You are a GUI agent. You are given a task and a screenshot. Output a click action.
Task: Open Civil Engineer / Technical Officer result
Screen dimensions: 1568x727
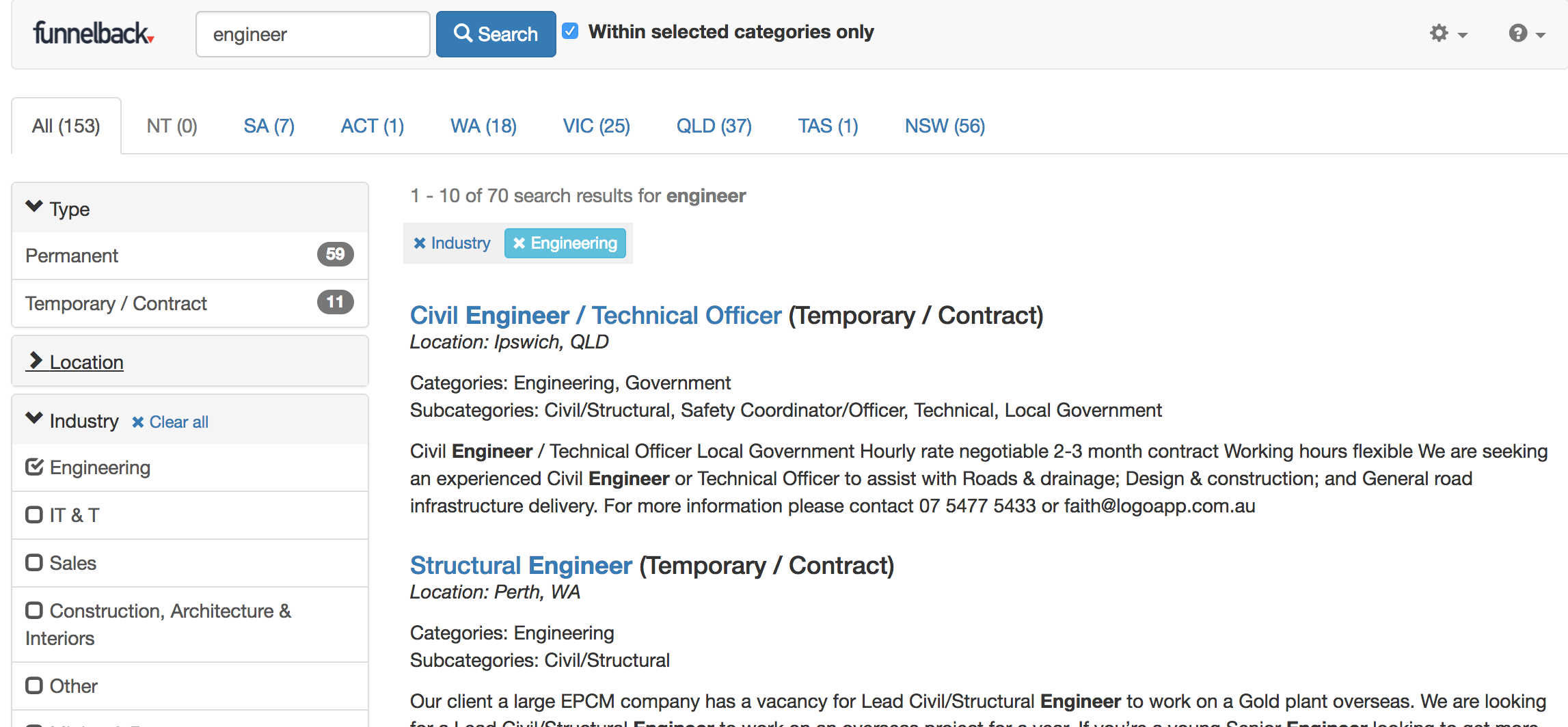(x=595, y=316)
